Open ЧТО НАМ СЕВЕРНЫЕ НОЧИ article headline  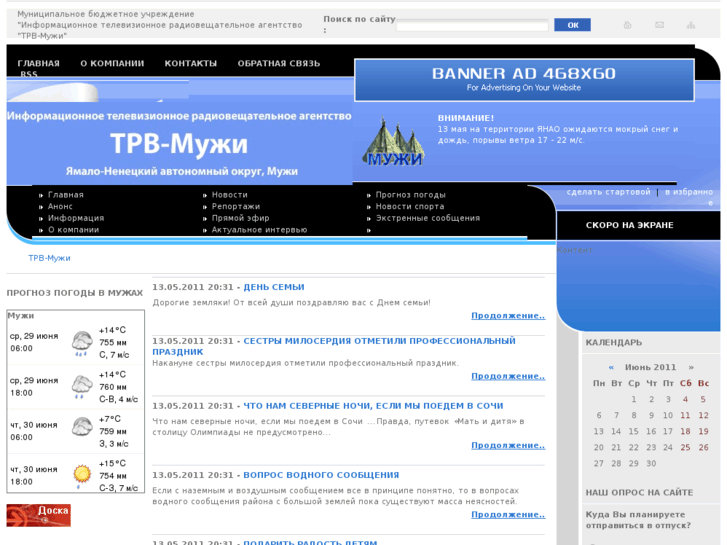(x=373, y=406)
